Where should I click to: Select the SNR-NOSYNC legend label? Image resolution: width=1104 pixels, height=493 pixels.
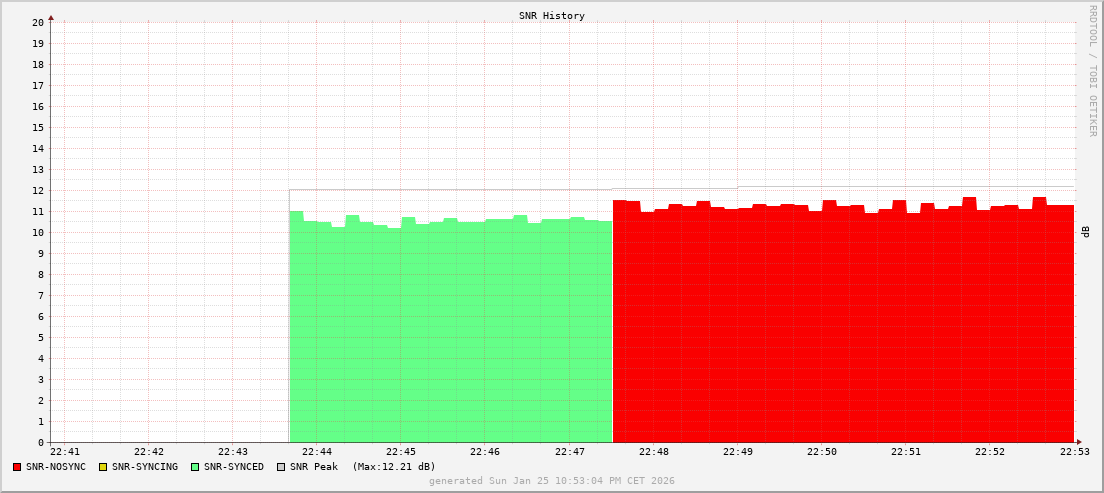56,467
